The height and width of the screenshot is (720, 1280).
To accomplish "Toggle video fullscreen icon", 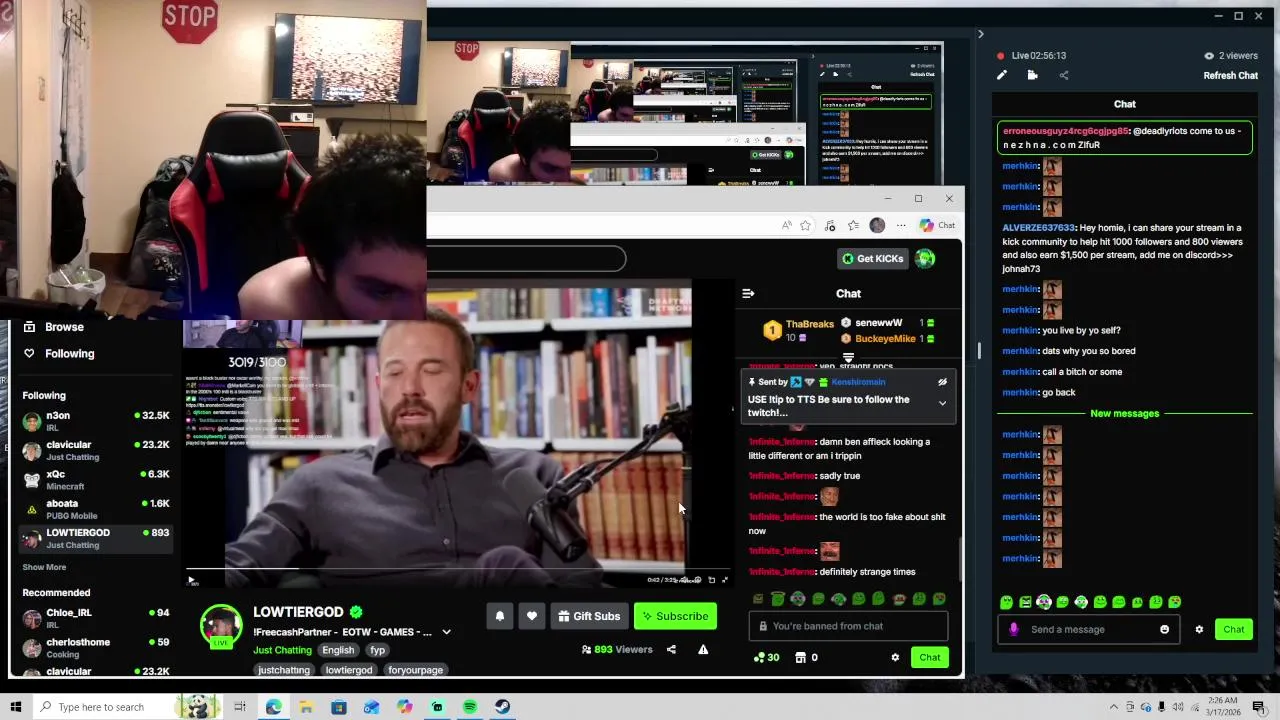I will point(725,580).
